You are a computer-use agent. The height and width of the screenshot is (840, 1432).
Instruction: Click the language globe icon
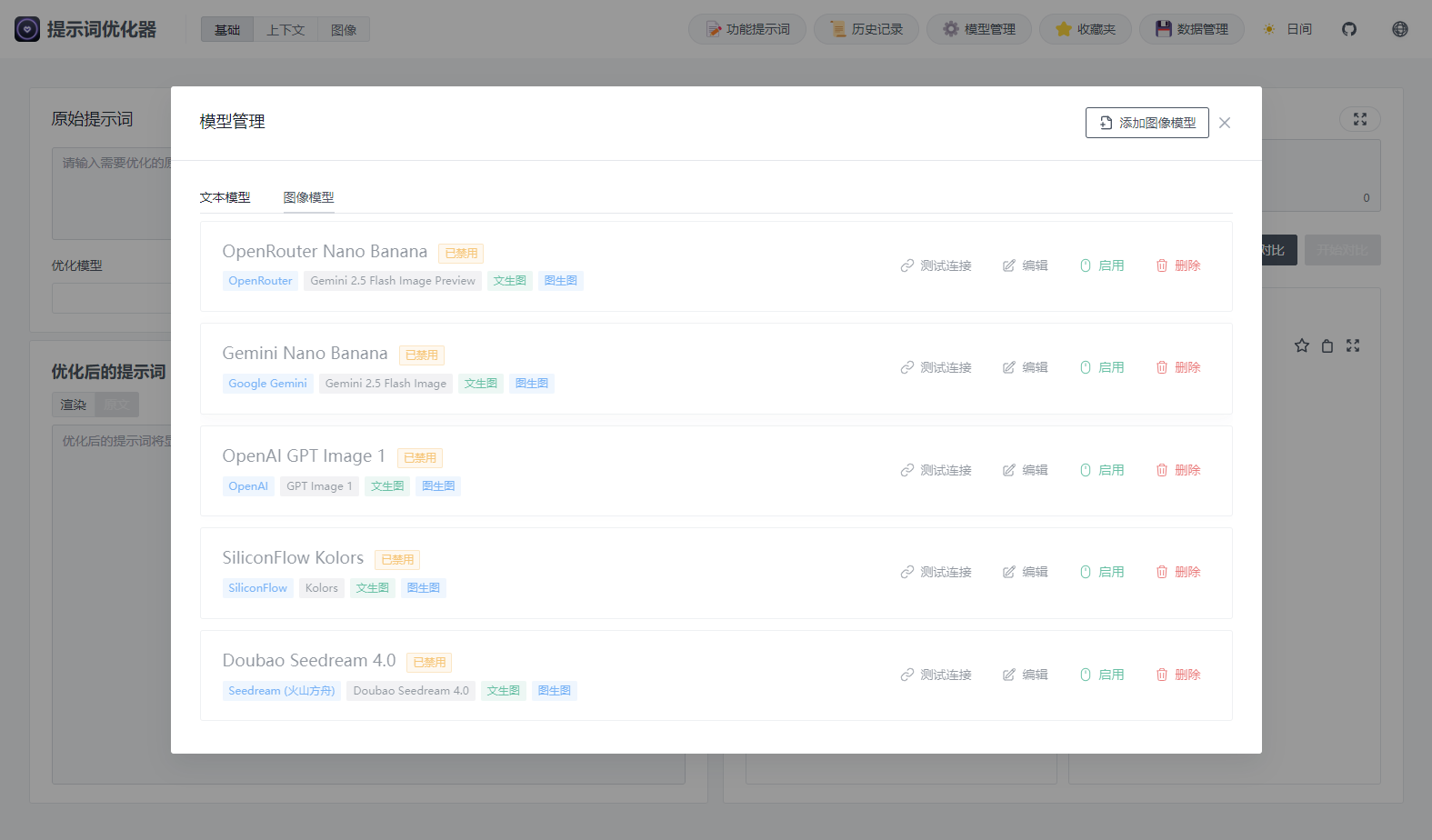coord(1399,29)
